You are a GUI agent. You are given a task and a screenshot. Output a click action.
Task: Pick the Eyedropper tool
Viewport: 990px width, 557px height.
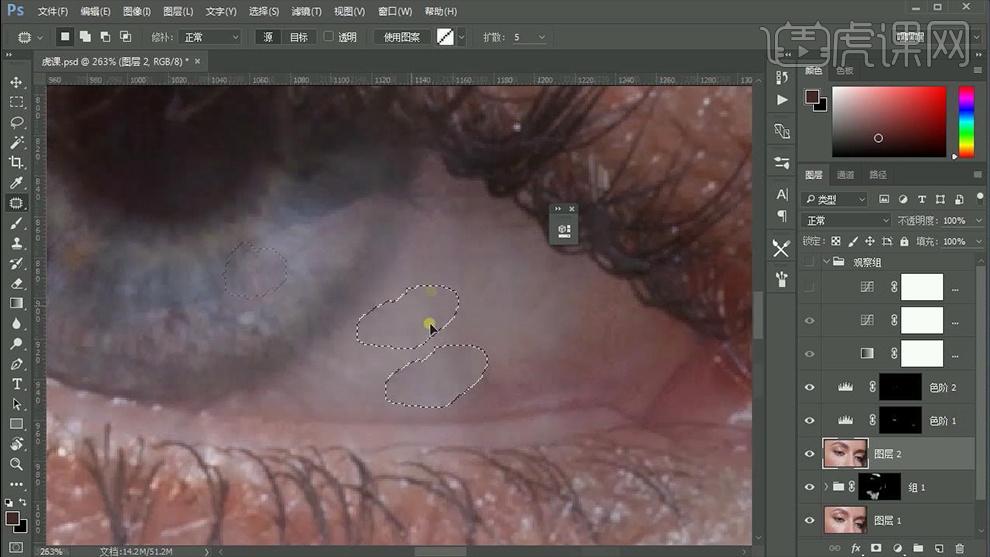tap(17, 183)
